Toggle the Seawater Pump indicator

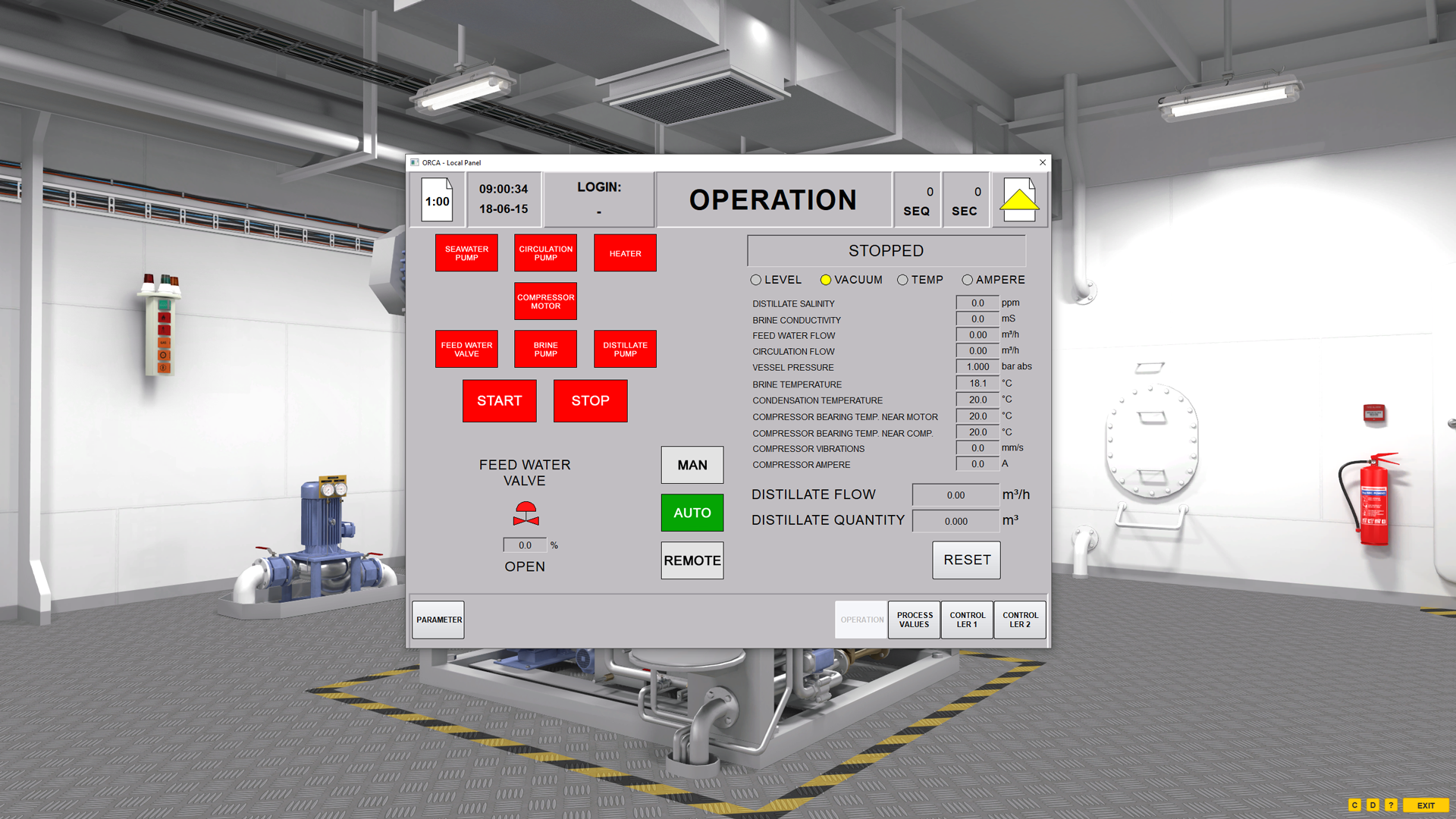[466, 253]
